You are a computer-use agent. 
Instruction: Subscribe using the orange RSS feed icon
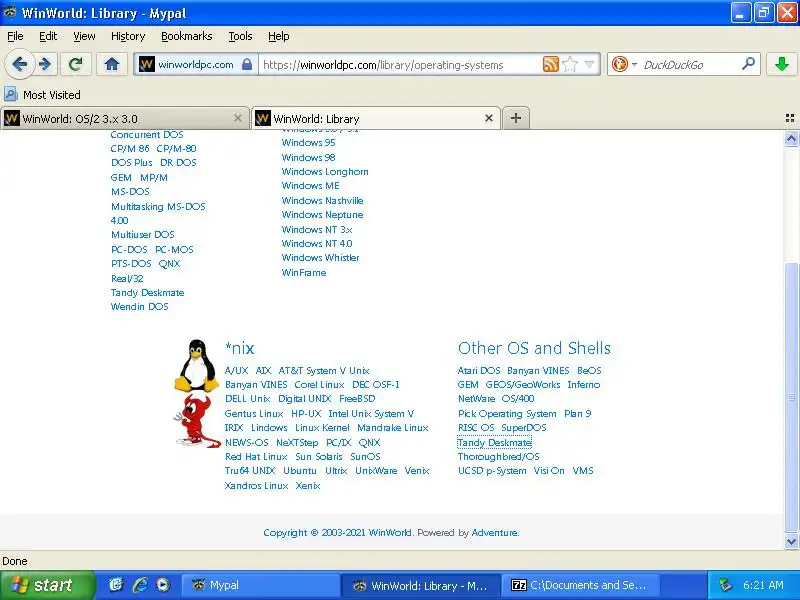[551, 64]
